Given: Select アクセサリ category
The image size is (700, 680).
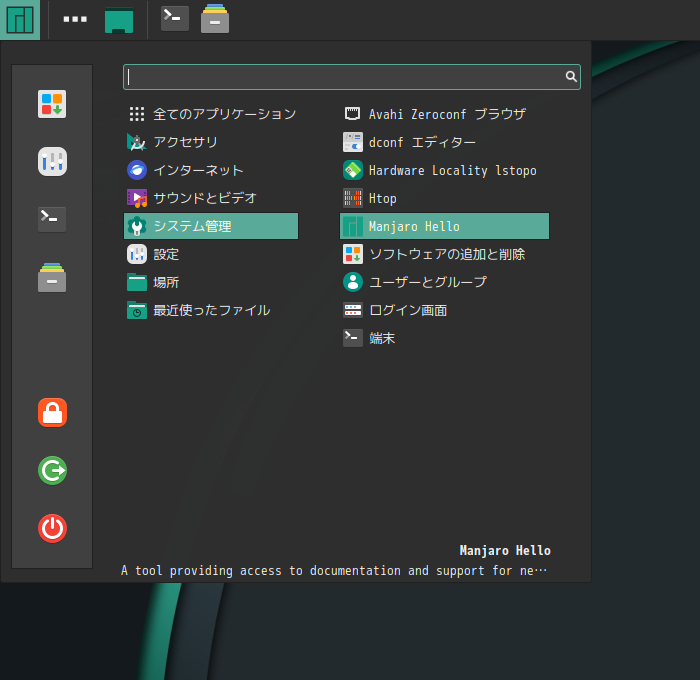Looking at the screenshot, I should (x=211, y=142).
